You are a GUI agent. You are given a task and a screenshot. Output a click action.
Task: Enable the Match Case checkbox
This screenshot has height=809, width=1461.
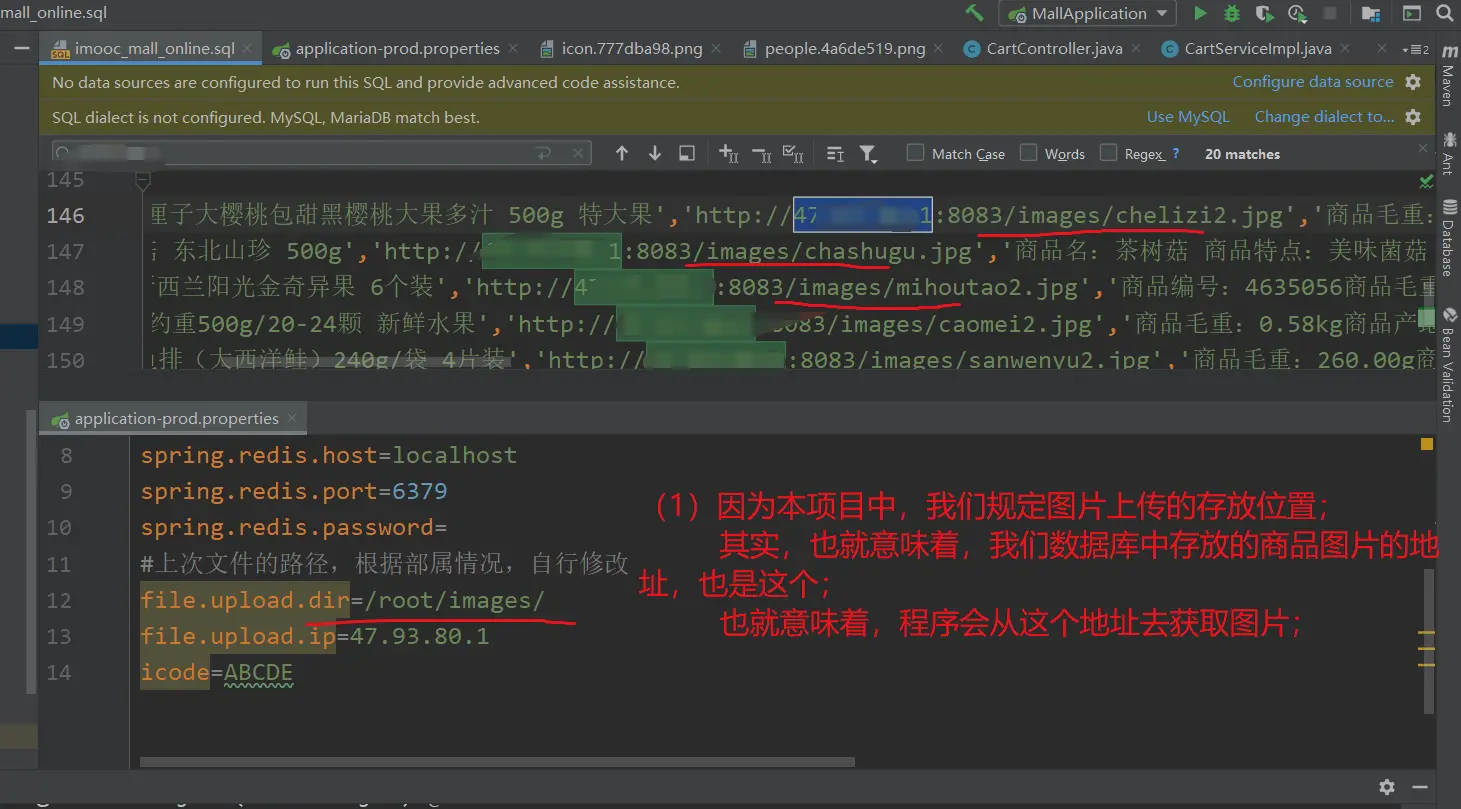[x=915, y=153]
